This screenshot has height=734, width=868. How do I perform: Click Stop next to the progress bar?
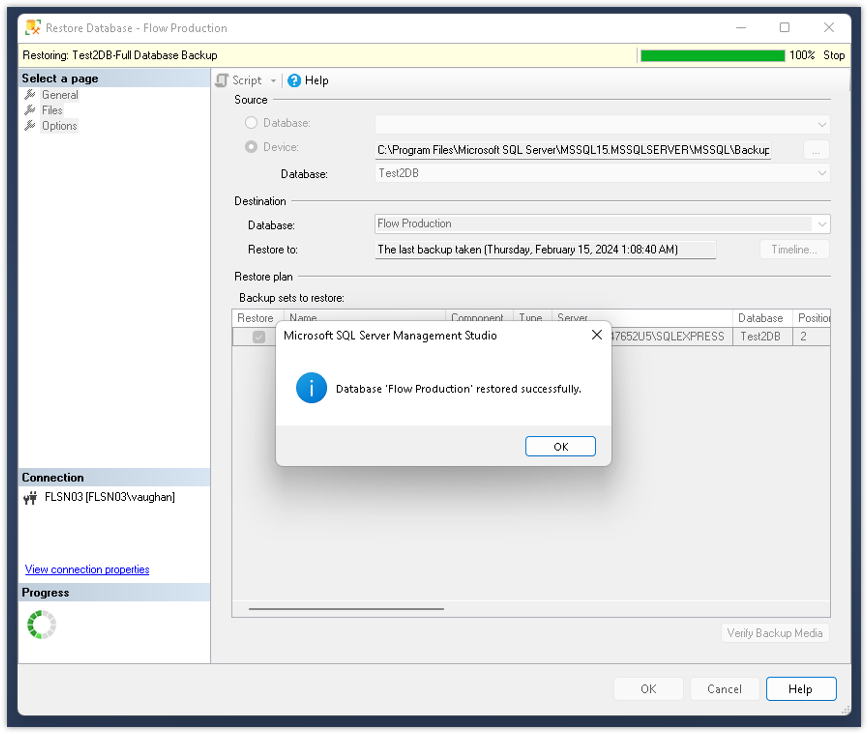(x=834, y=55)
